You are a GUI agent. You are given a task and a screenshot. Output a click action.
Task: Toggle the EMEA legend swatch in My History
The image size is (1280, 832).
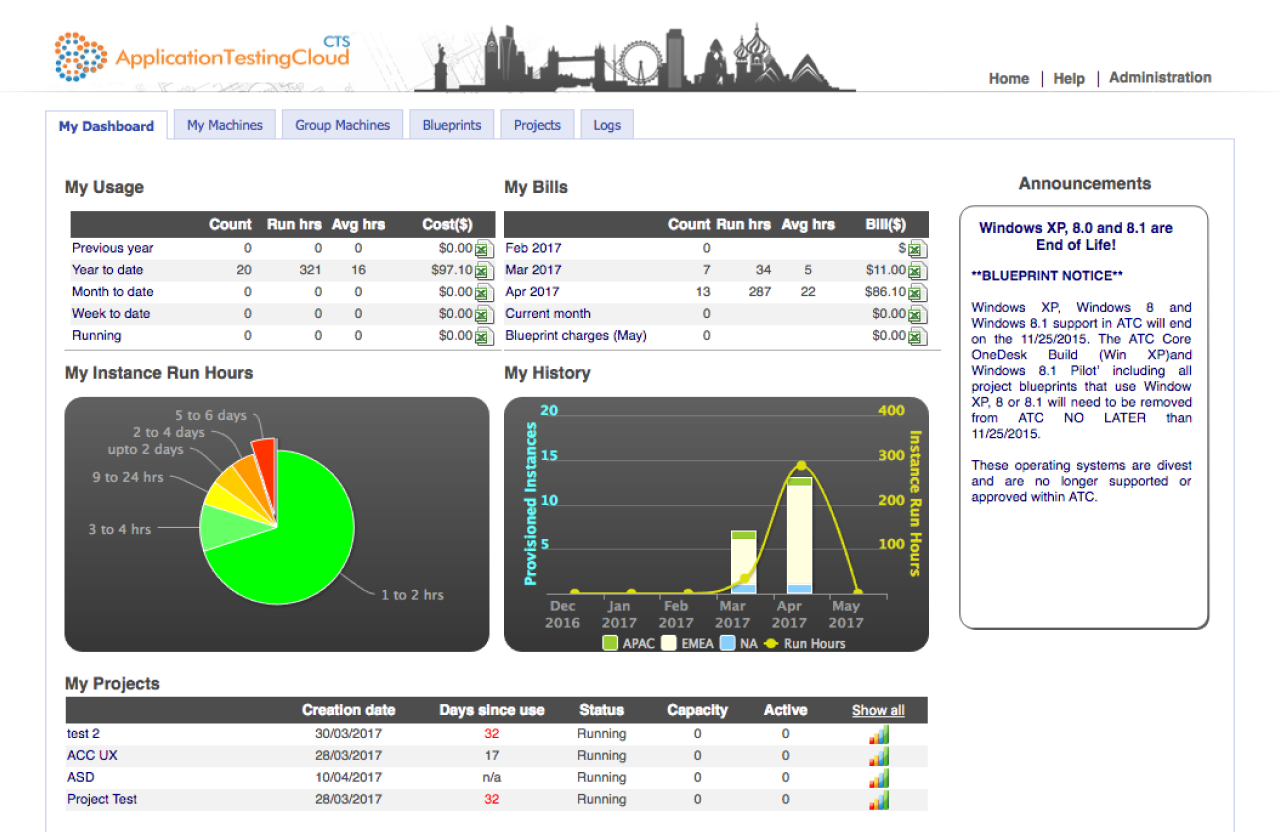[x=667, y=643]
